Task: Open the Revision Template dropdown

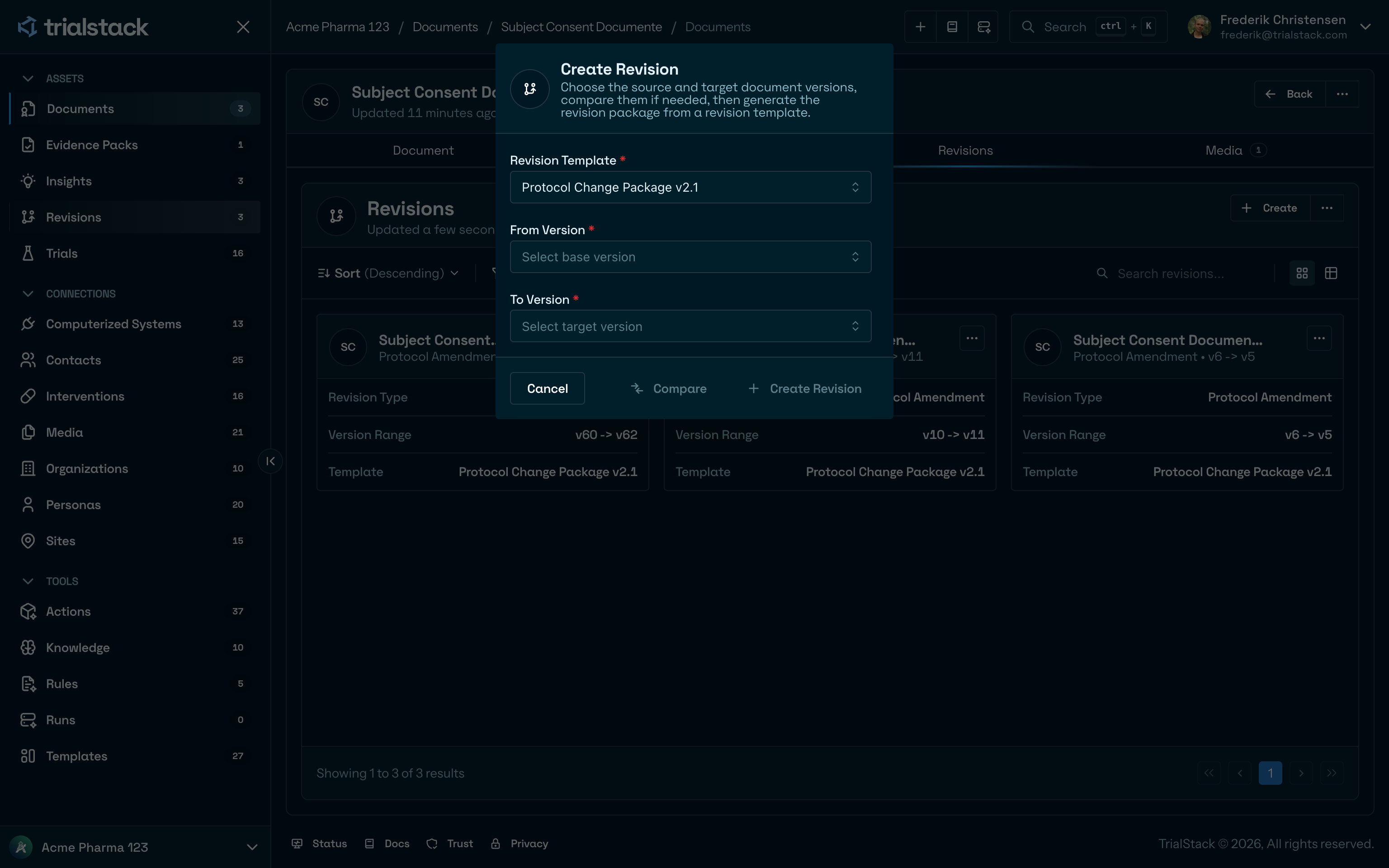Action: (690, 187)
